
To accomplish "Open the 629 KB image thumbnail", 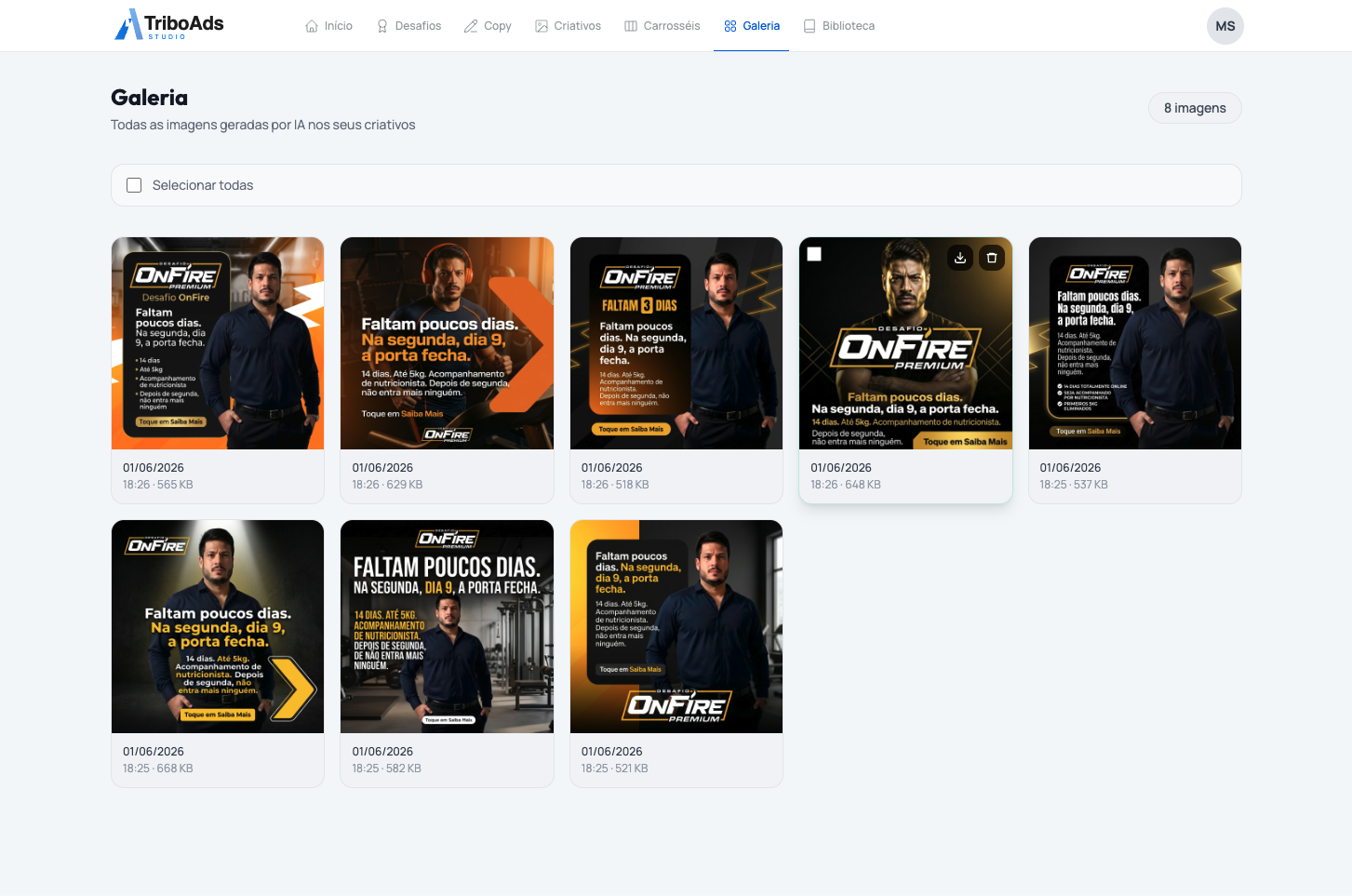I will click(x=447, y=343).
